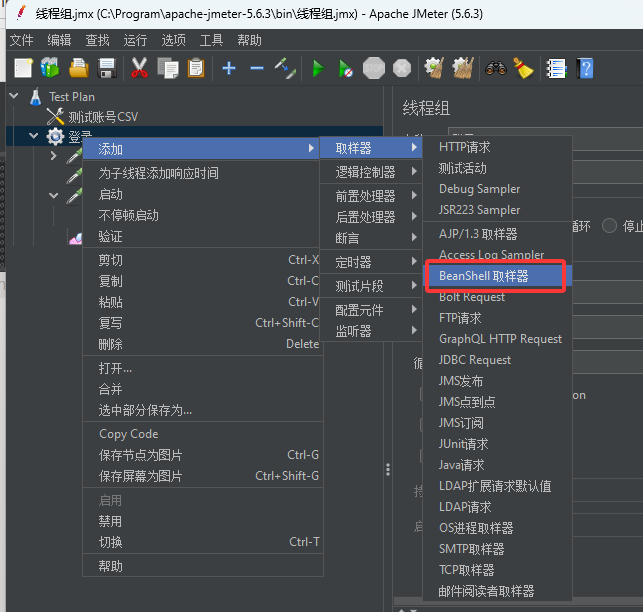Image resolution: width=643 pixels, height=612 pixels.
Task: Open the 工具 menu
Action: (211, 40)
